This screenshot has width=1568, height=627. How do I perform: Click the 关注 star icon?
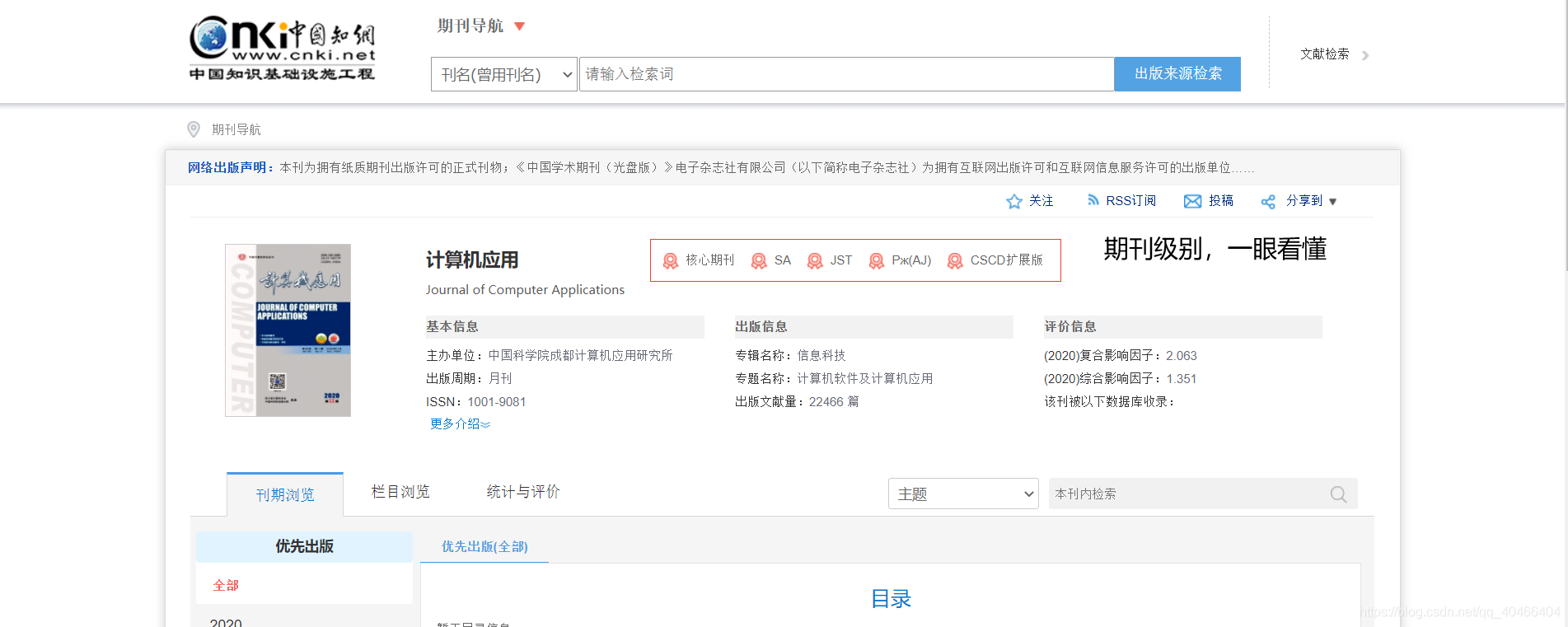tap(1014, 201)
